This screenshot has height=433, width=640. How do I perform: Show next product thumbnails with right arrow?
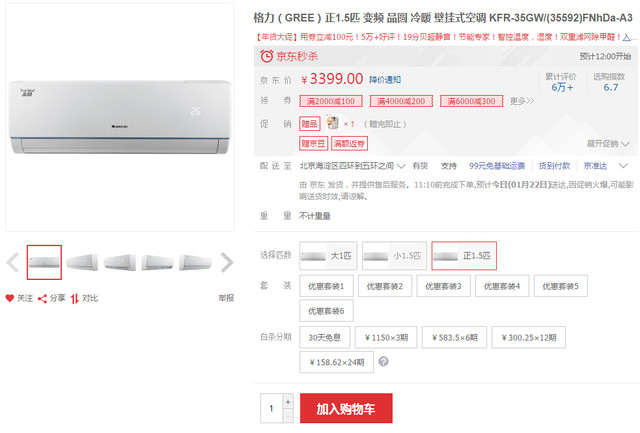tap(227, 262)
